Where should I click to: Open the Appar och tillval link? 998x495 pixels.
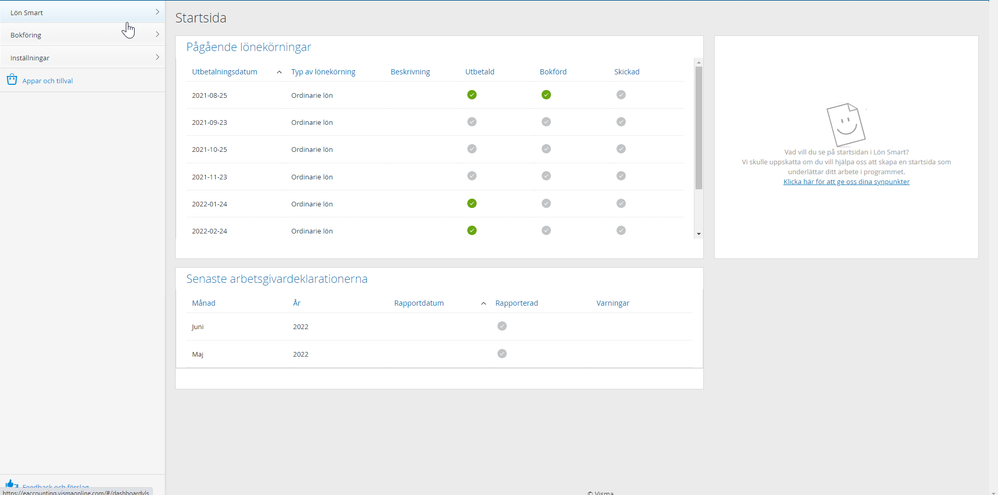click(x=47, y=81)
